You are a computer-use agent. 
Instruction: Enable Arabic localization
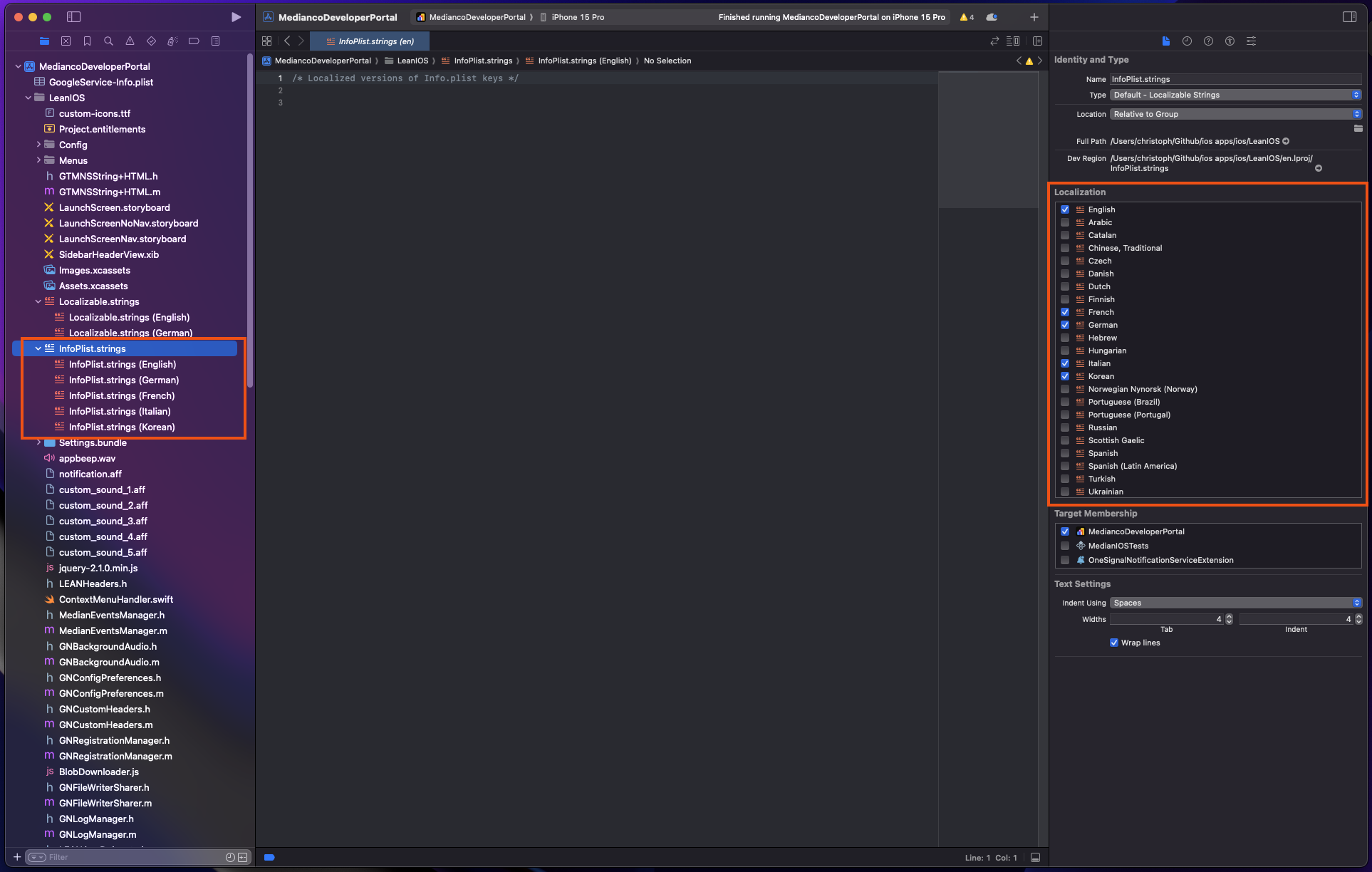(1065, 222)
